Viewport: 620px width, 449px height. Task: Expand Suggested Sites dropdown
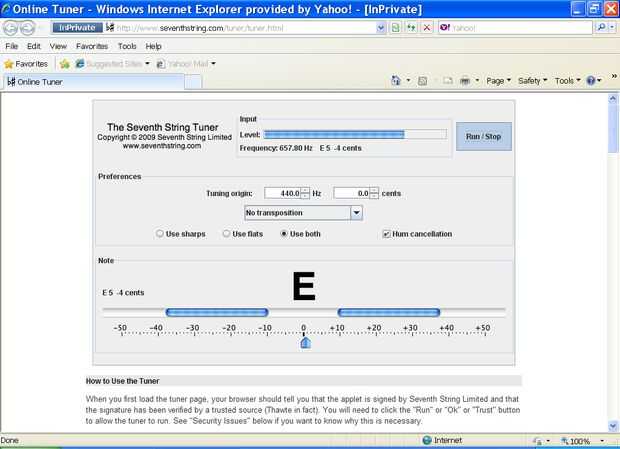[x=147, y=64]
